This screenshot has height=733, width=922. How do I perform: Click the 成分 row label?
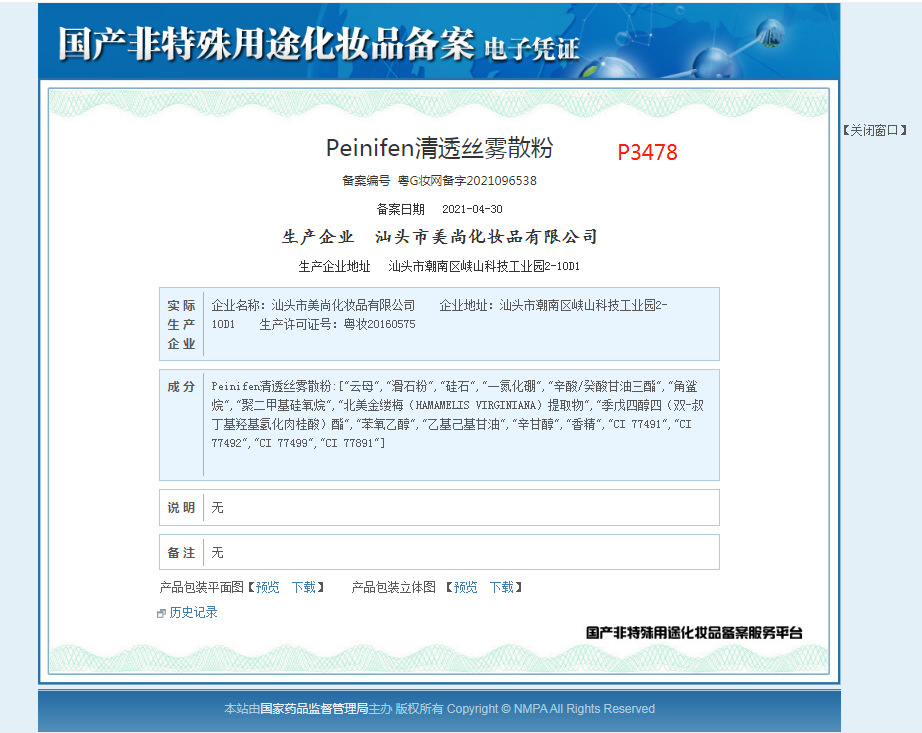tap(181, 387)
